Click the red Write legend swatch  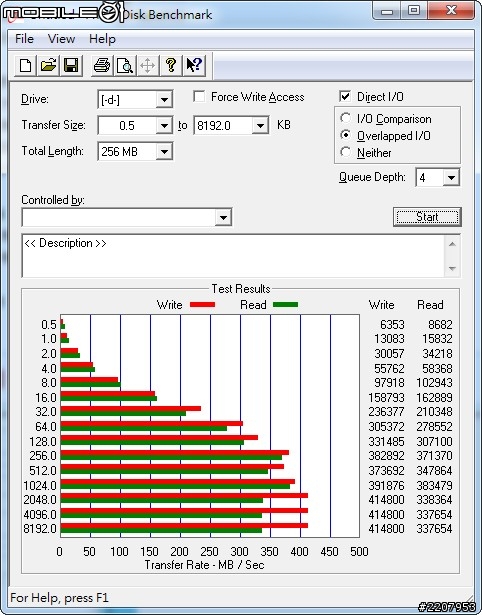tap(202, 304)
